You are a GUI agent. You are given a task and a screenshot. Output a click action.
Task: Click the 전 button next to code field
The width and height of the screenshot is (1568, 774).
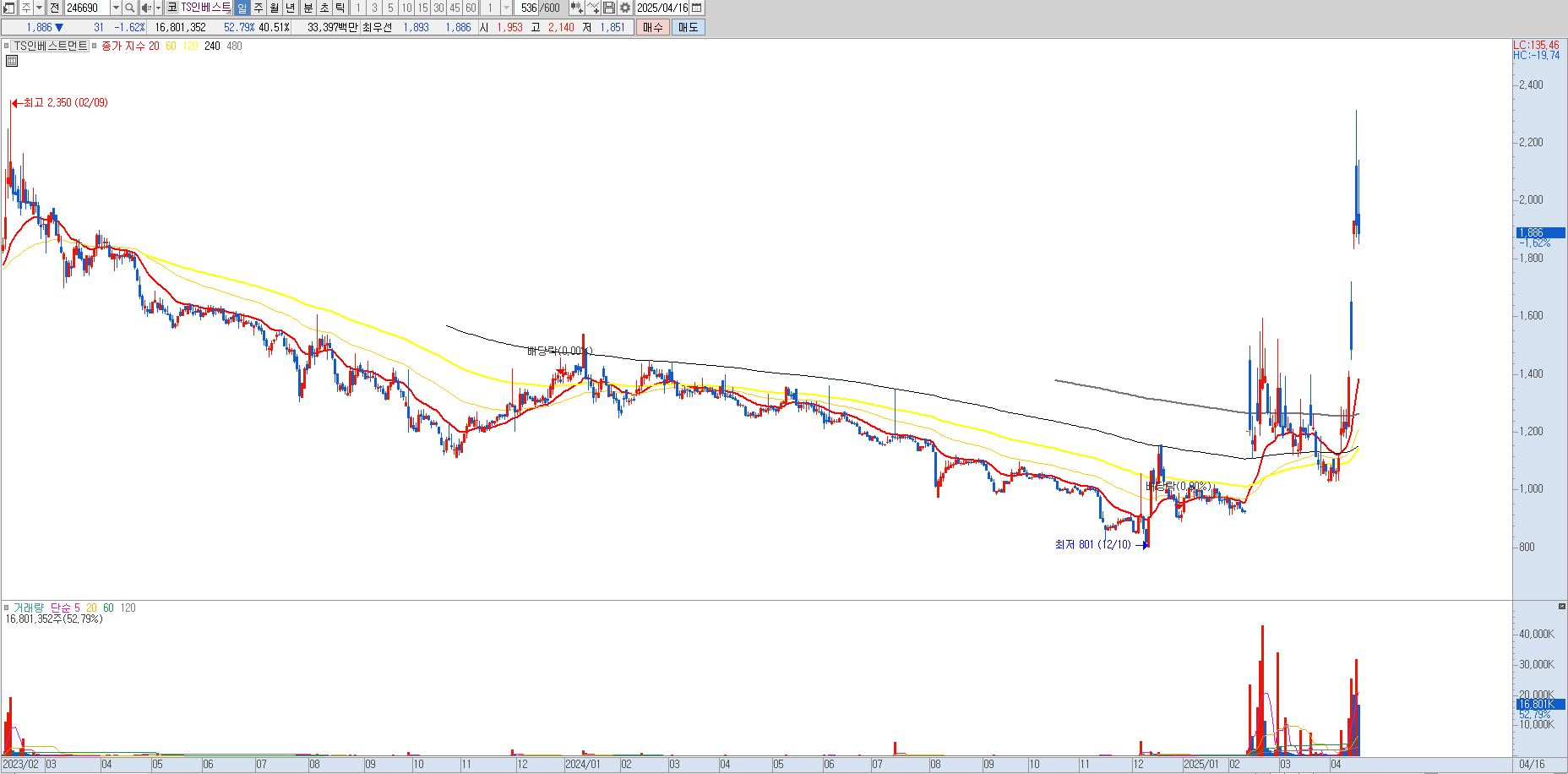click(54, 8)
